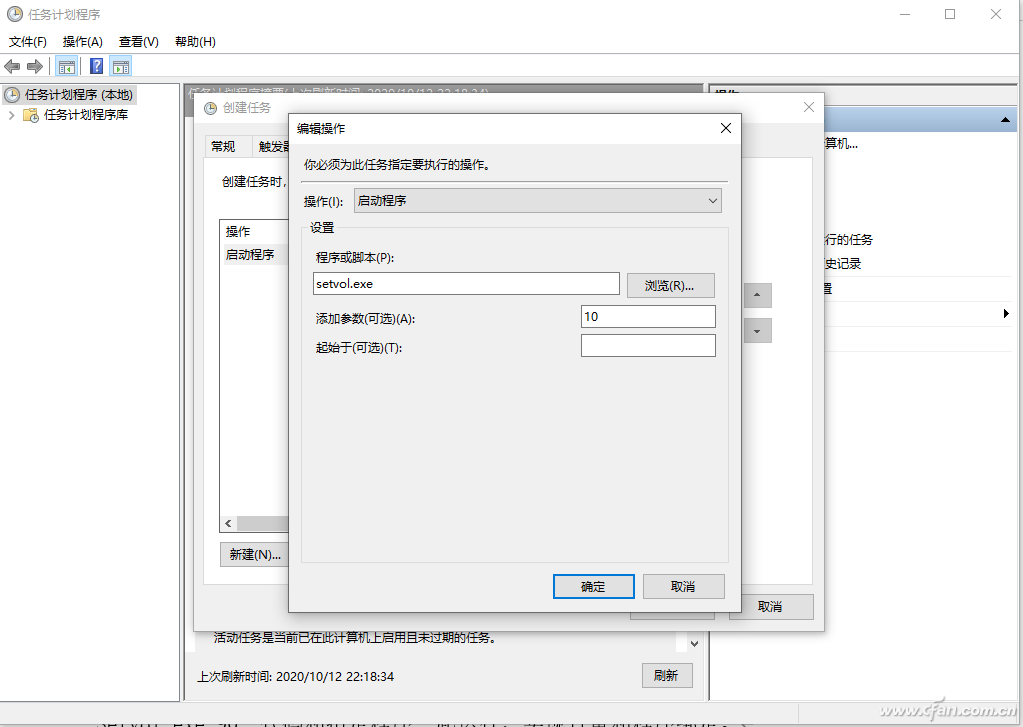Open the 操作(A) menu
The image size is (1023, 727).
point(82,42)
